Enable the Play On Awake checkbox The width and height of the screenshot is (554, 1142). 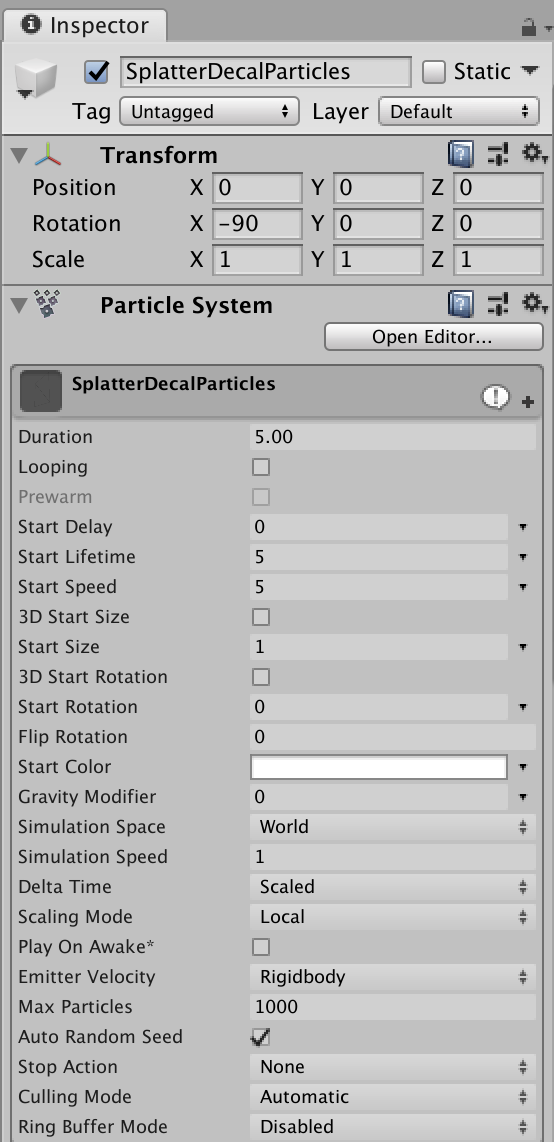pyautogui.click(x=261, y=947)
